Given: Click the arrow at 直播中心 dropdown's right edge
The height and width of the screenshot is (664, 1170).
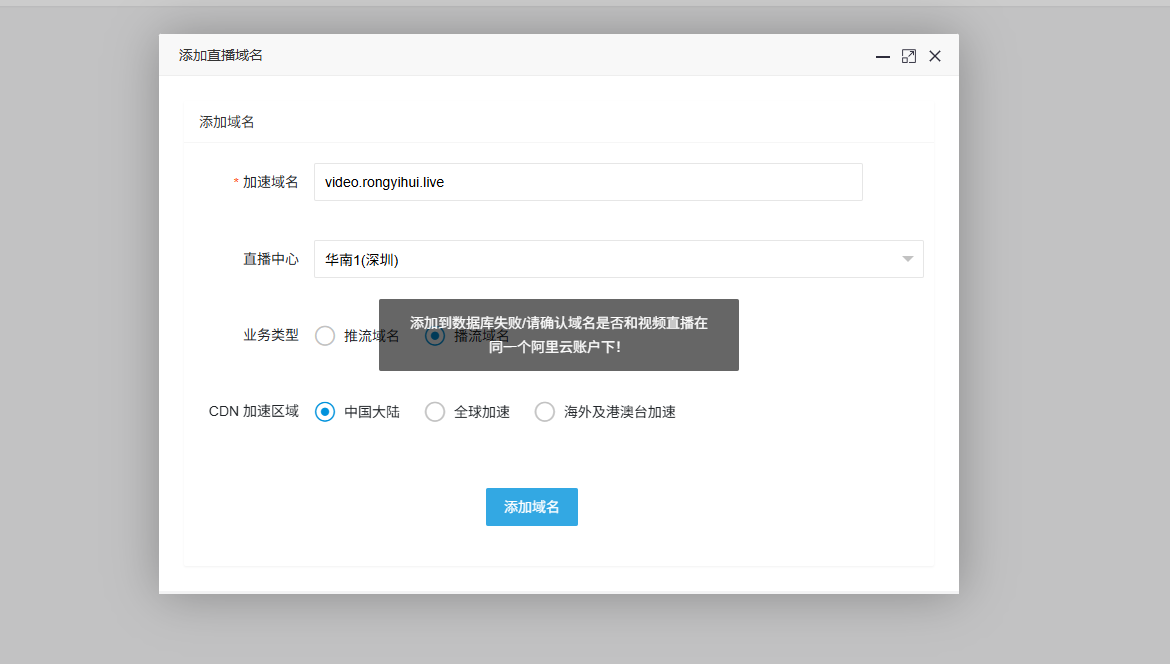Looking at the screenshot, I should click(x=908, y=259).
